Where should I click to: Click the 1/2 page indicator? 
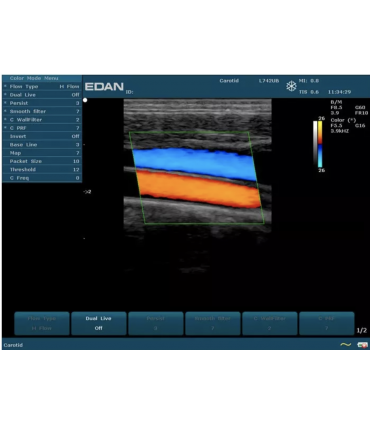tap(362, 330)
